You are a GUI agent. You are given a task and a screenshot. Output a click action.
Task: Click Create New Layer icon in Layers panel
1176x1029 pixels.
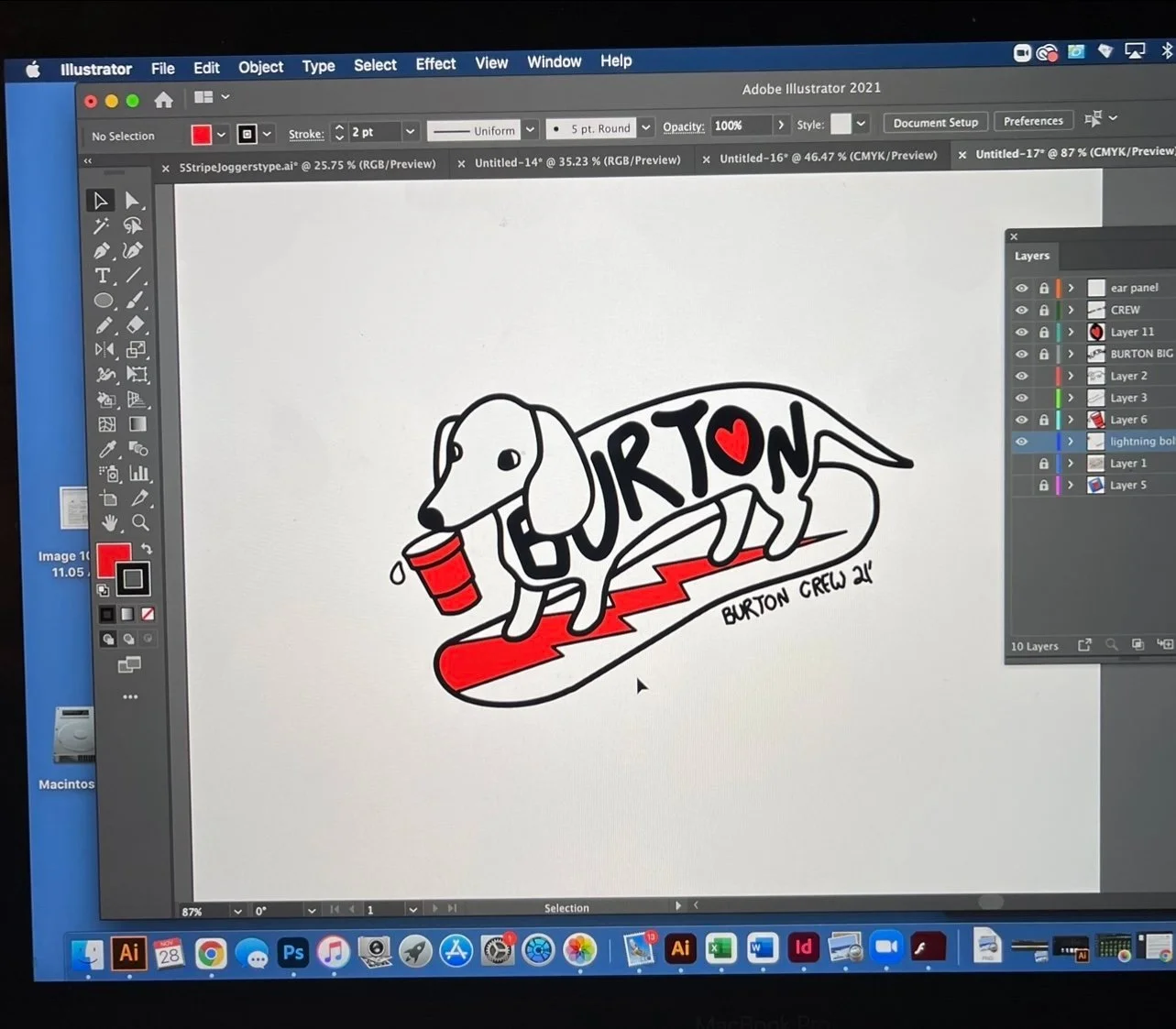pyautogui.click(x=1164, y=645)
